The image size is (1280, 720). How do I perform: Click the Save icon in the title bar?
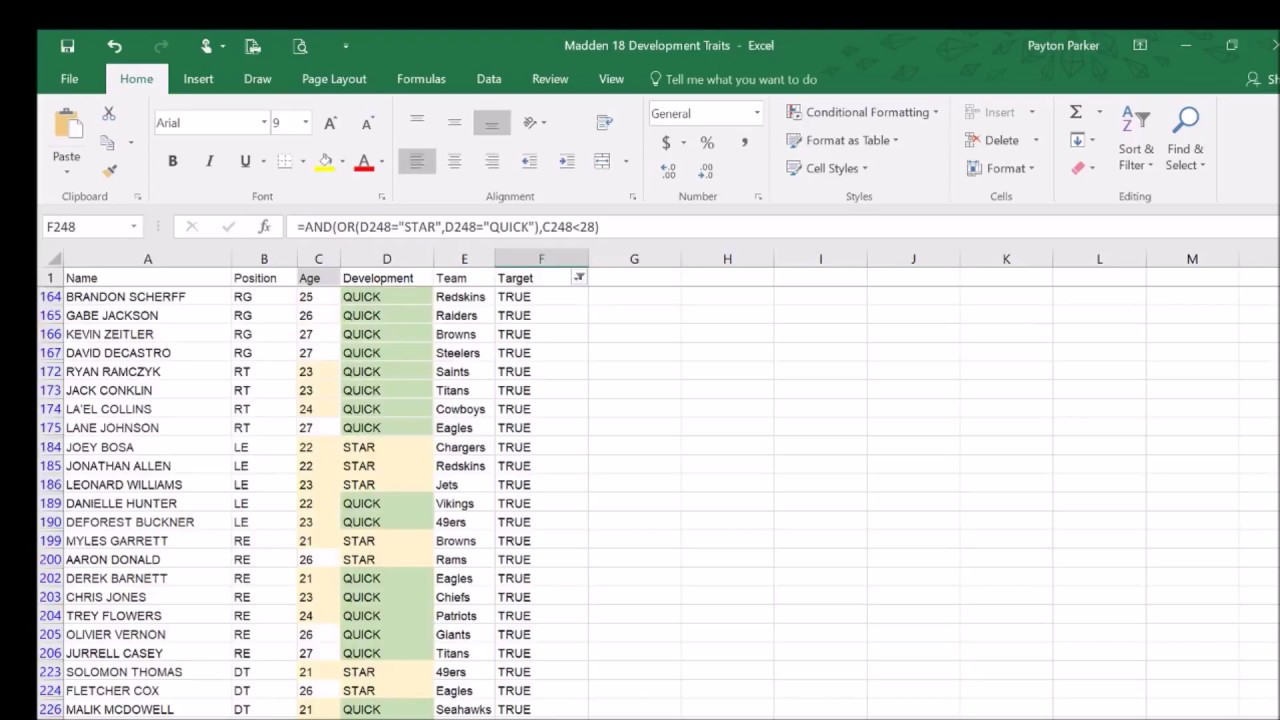(67, 46)
